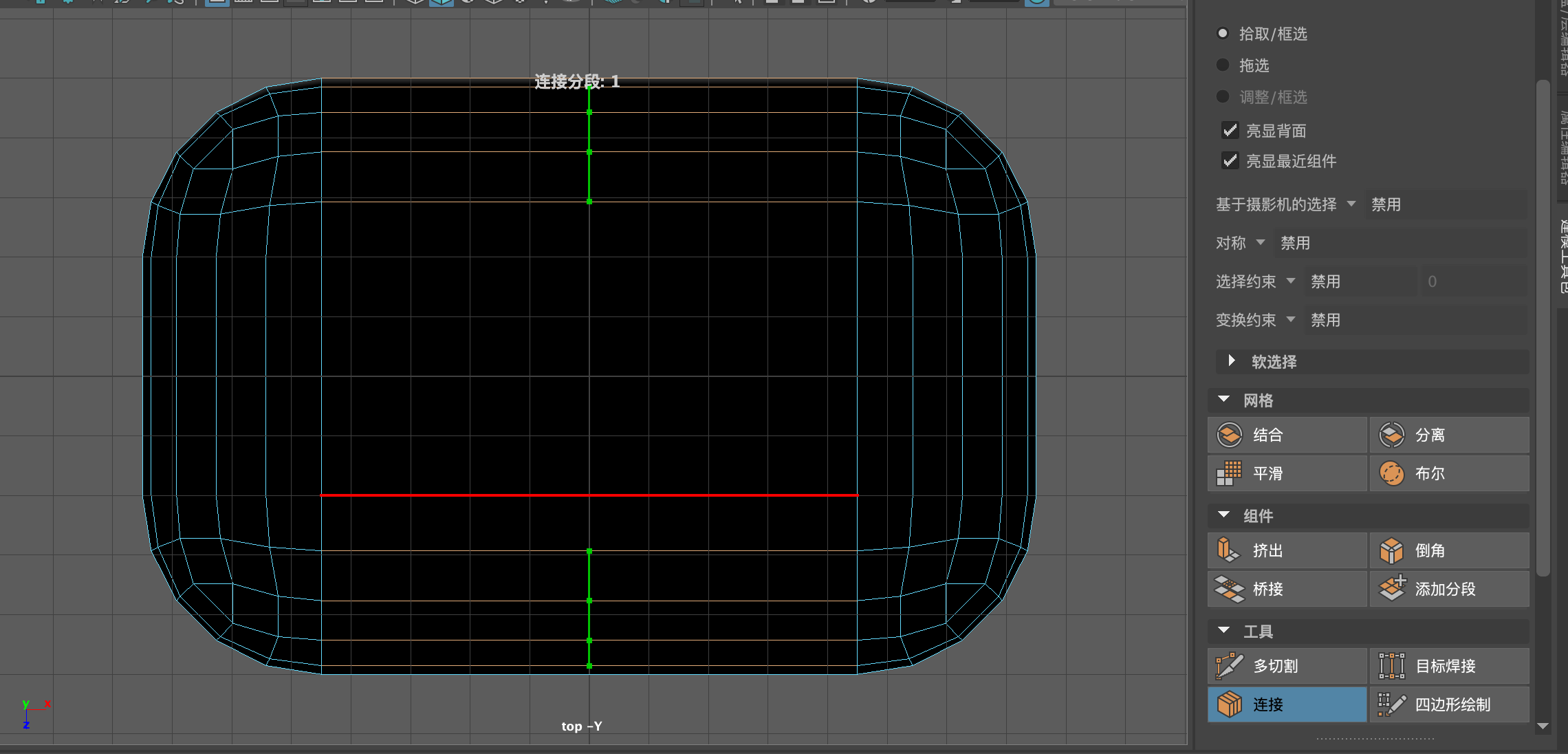Screen dimensions: 1568x754
Task: Select the 拾取/框选 radio option
Action: pyautogui.click(x=1223, y=33)
